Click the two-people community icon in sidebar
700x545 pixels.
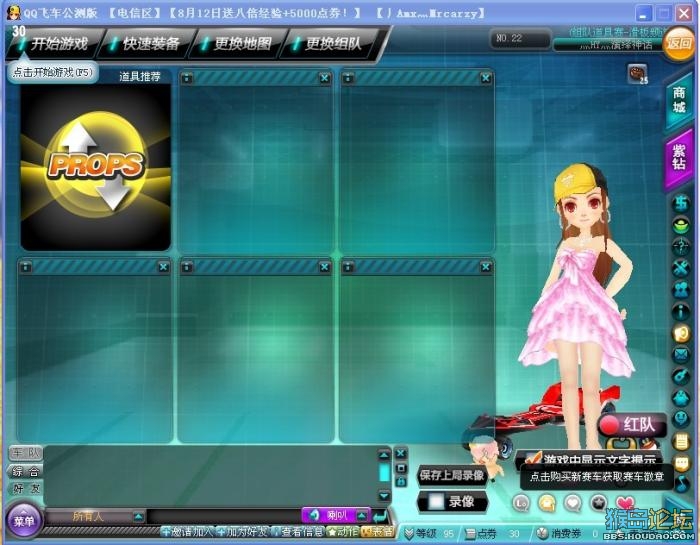681,290
